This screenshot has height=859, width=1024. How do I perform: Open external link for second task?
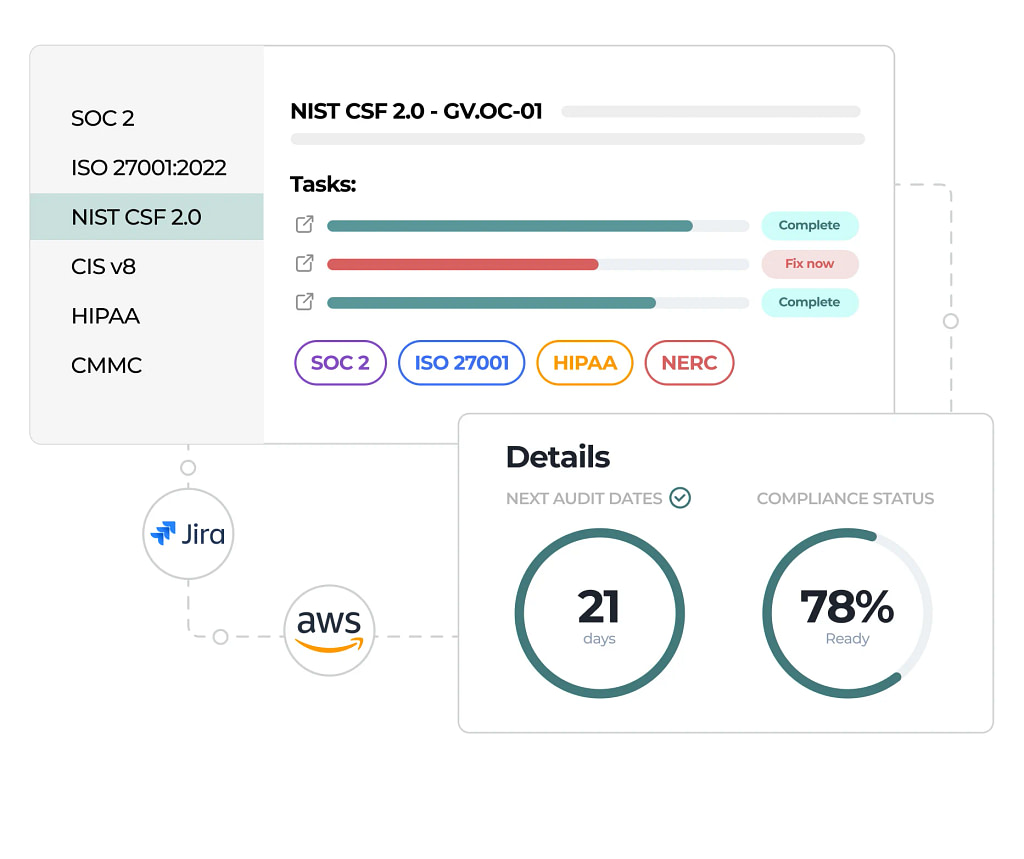tap(305, 264)
